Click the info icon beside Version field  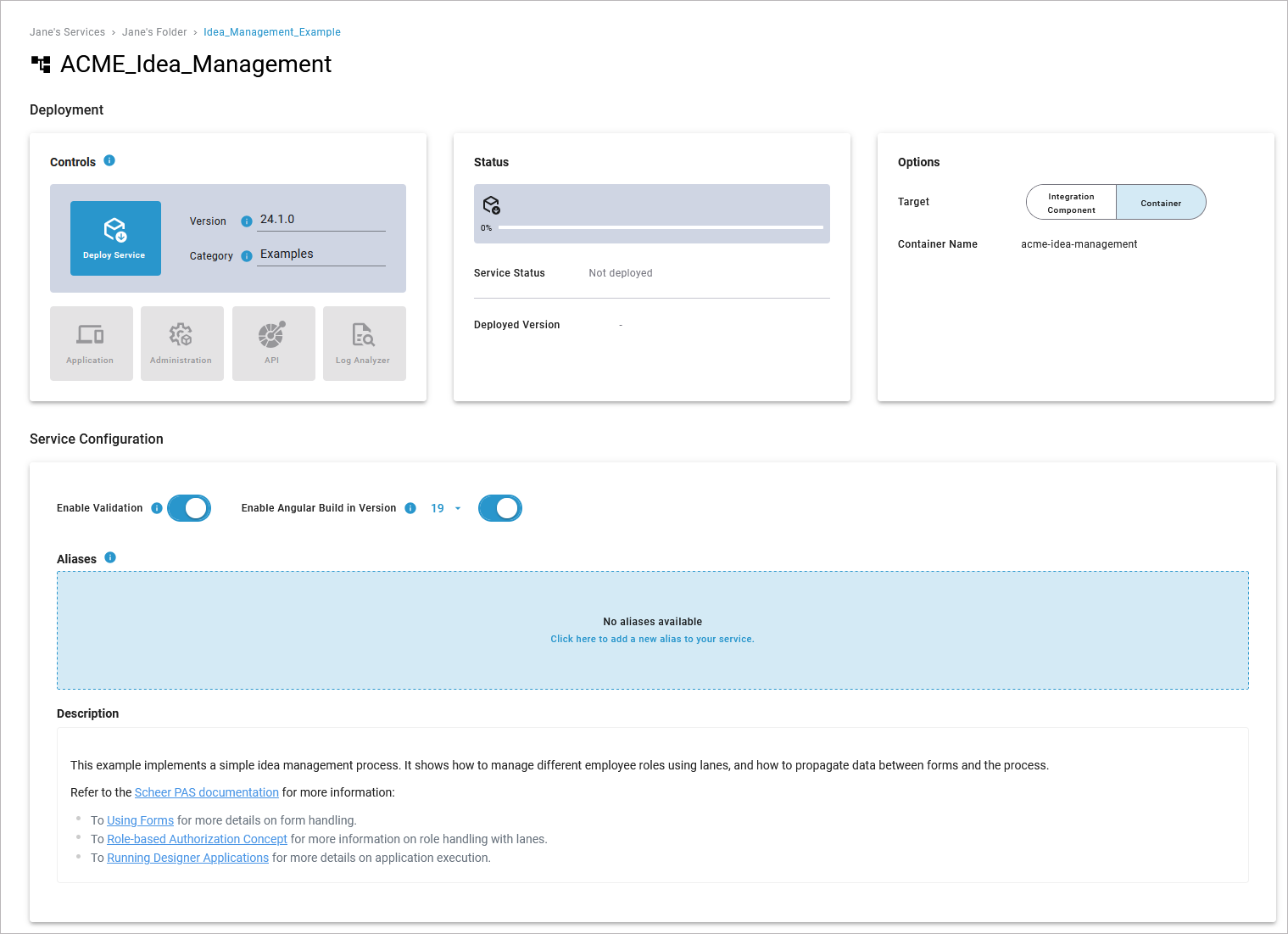click(247, 221)
